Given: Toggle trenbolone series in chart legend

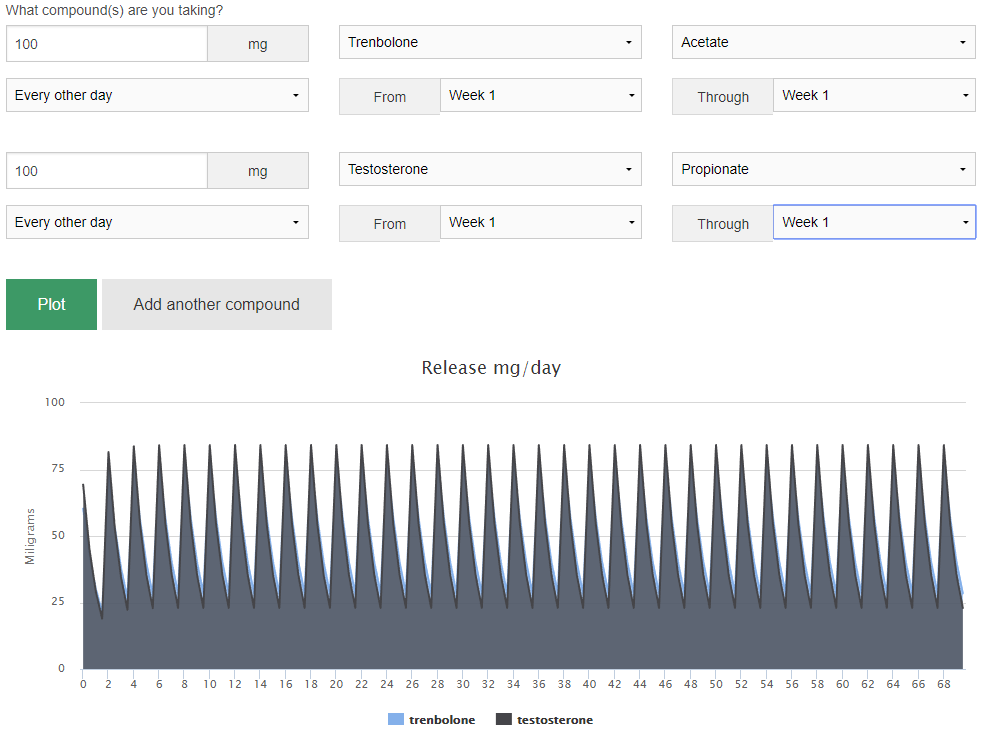Looking at the screenshot, I should pos(441,720).
